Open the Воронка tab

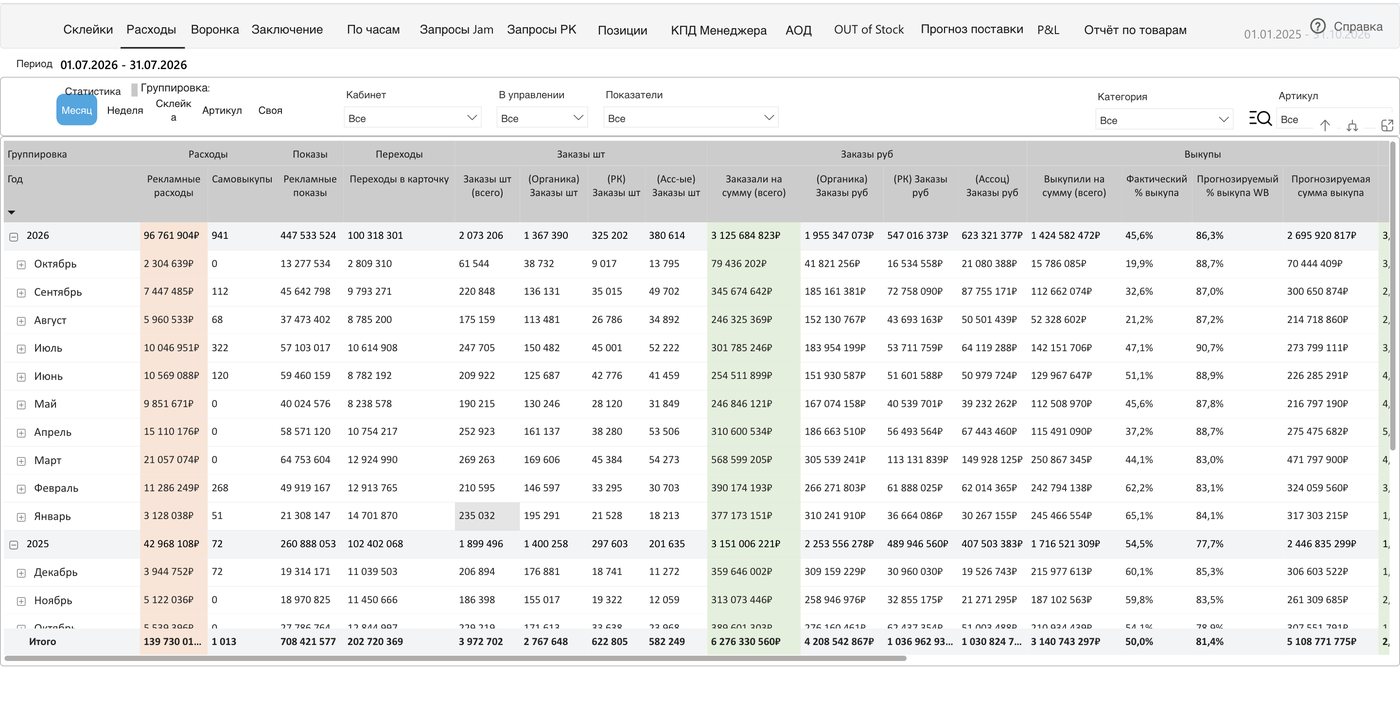click(215, 30)
